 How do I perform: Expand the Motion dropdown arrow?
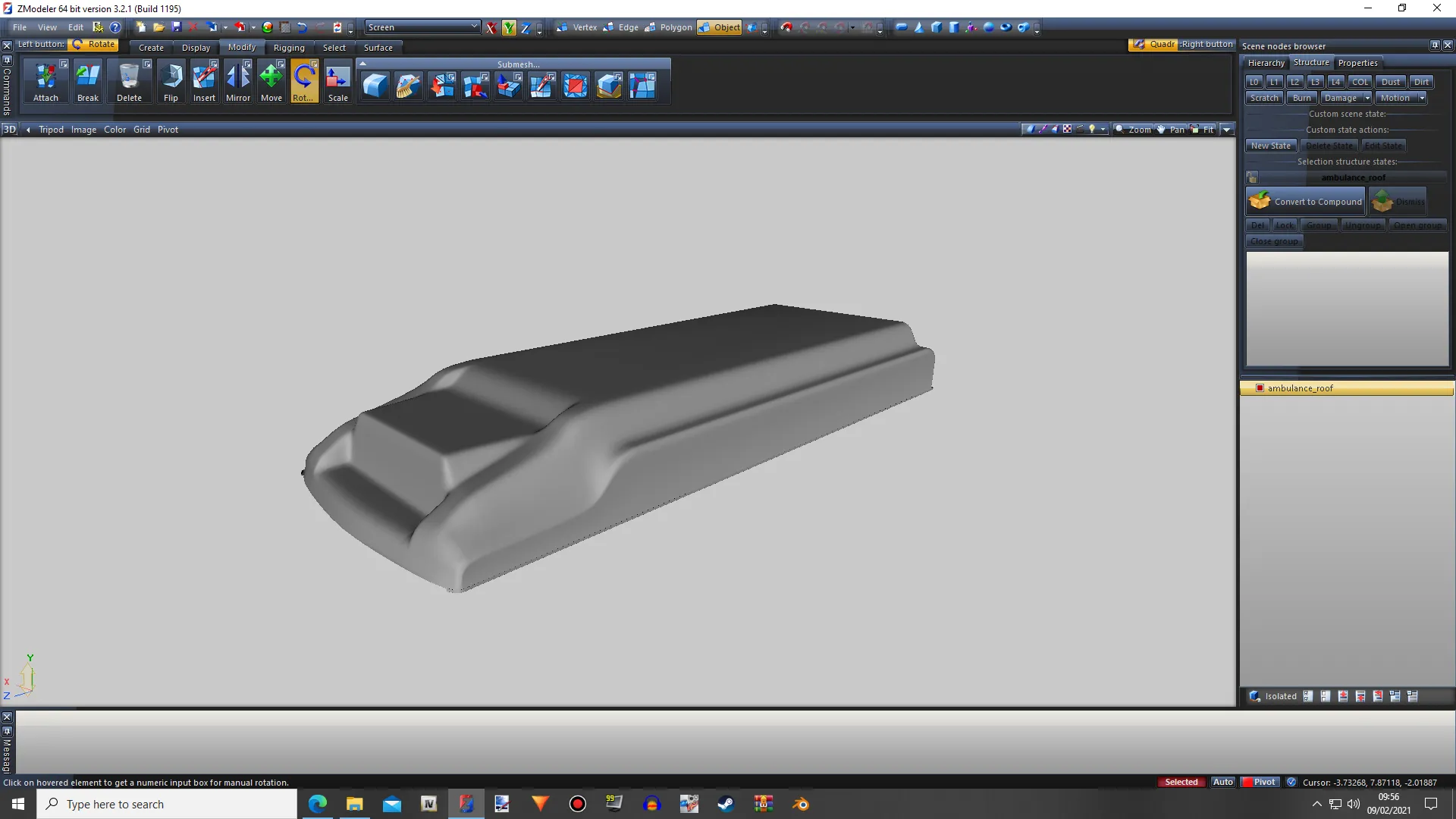point(1422,98)
